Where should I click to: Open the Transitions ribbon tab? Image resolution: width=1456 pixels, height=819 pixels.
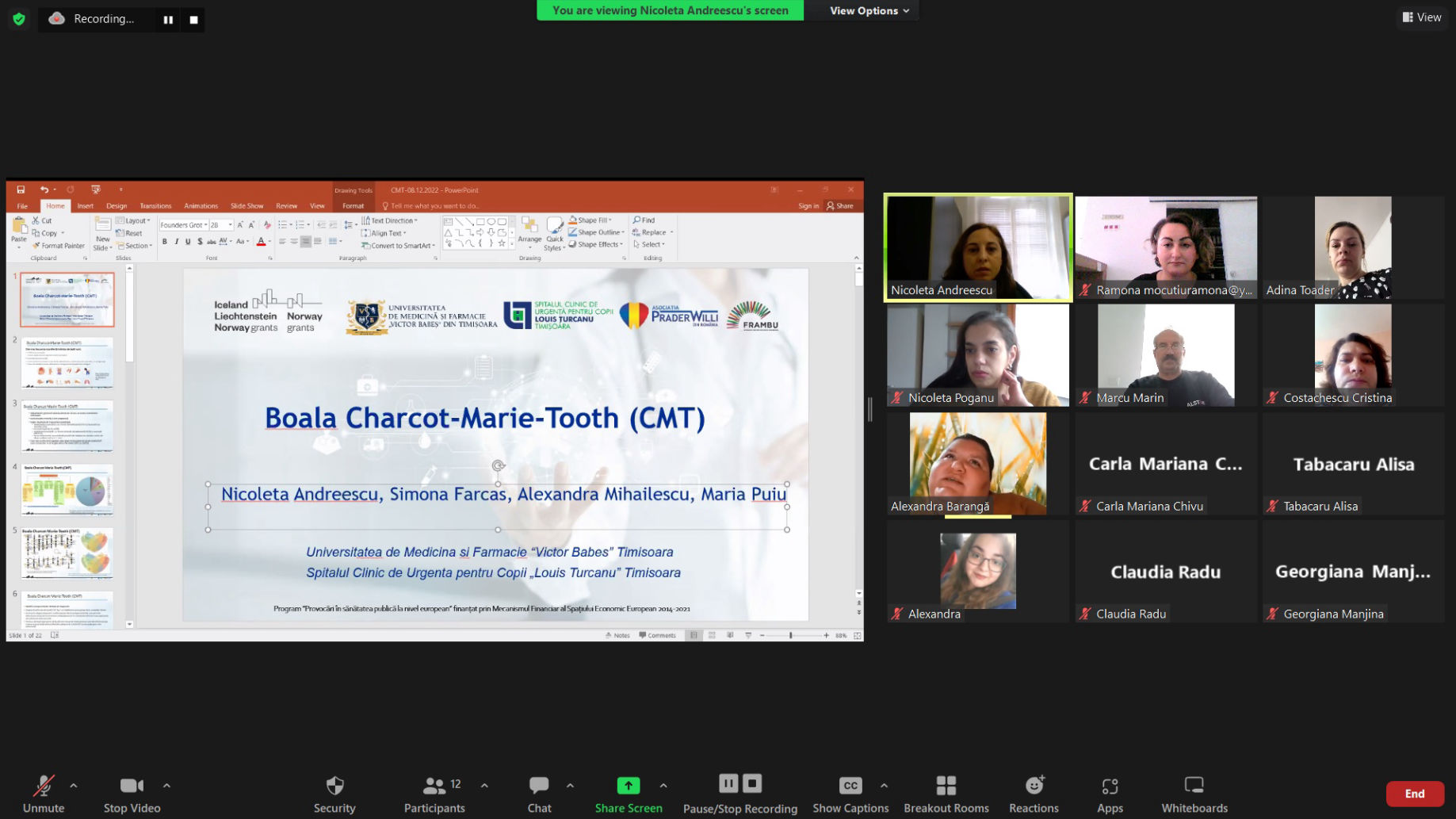[155, 205]
